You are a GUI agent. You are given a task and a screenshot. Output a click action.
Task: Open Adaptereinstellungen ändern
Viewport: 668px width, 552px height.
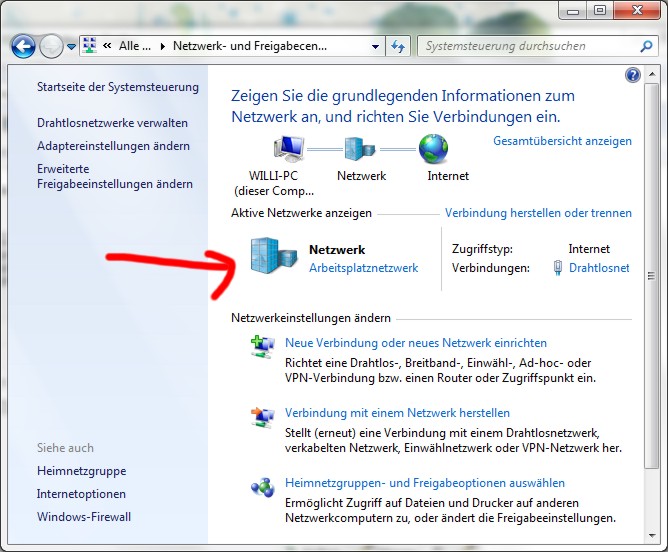[113, 146]
